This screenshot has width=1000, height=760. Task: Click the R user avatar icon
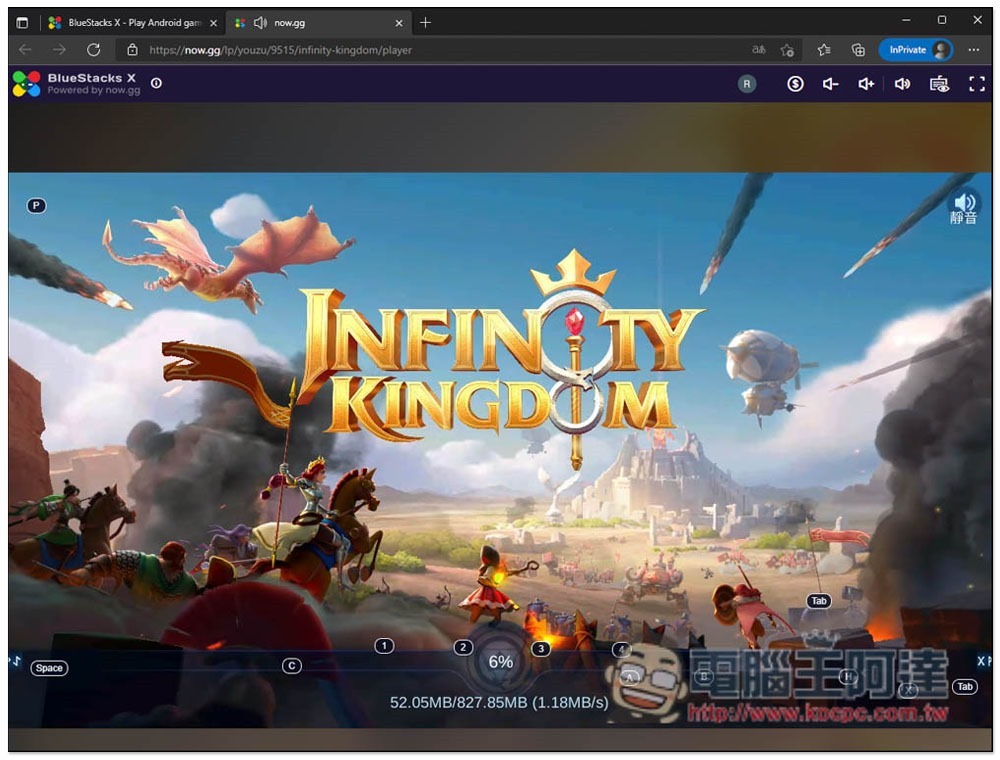point(747,84)
